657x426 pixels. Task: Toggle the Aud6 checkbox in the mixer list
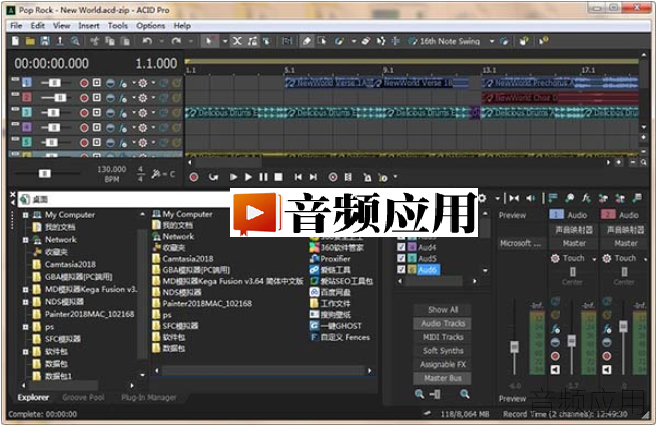[x=401, y=269]
